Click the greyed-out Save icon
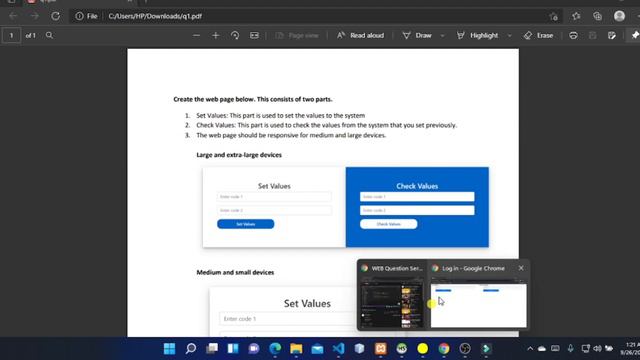Image resolution: width=640 pixels, height=360 pixels. pyautogui.click(x=592, y=36)
